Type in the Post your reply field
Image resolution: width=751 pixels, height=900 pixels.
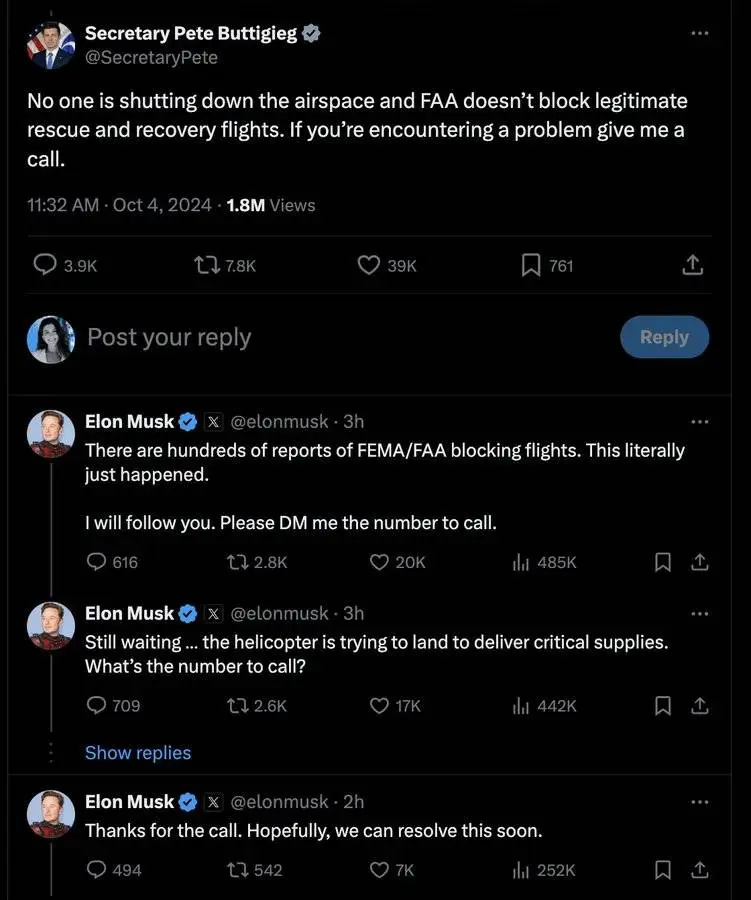[300, 337]
